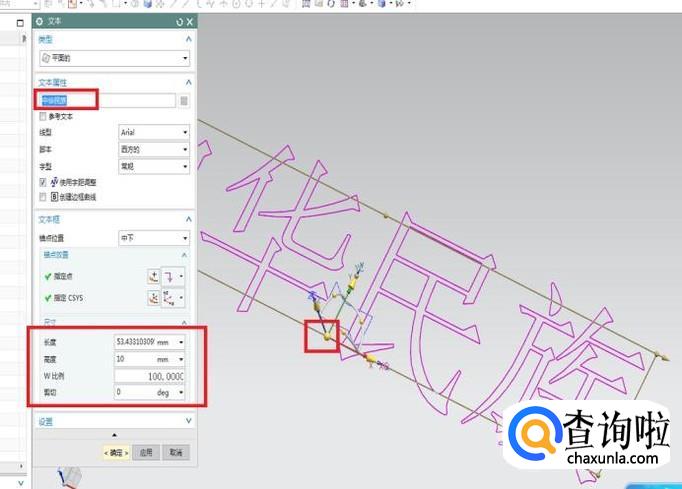The height and width of the screenshot is (489, 682).
Task: Expand the 设置 section
Action: [x=188, y=421]
